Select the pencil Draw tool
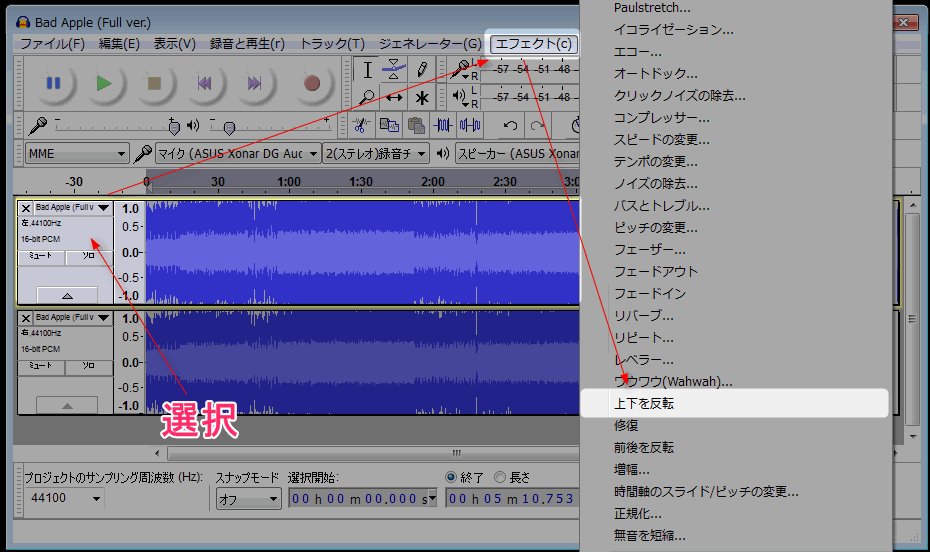 (422, 70)
